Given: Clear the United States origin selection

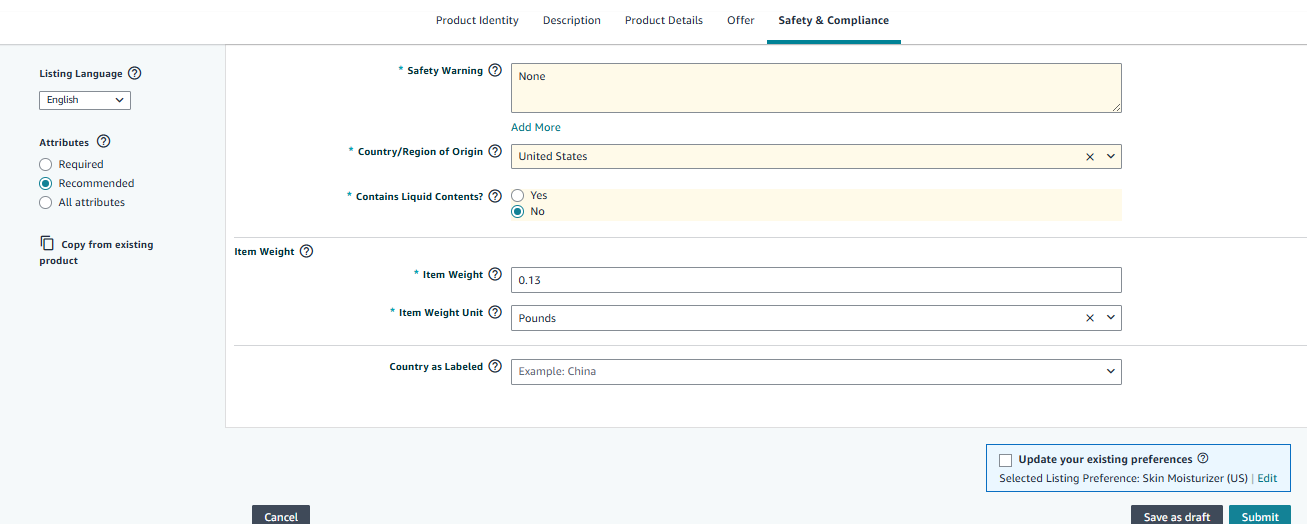Looking at the screenshot, I should coord(1090,157).
